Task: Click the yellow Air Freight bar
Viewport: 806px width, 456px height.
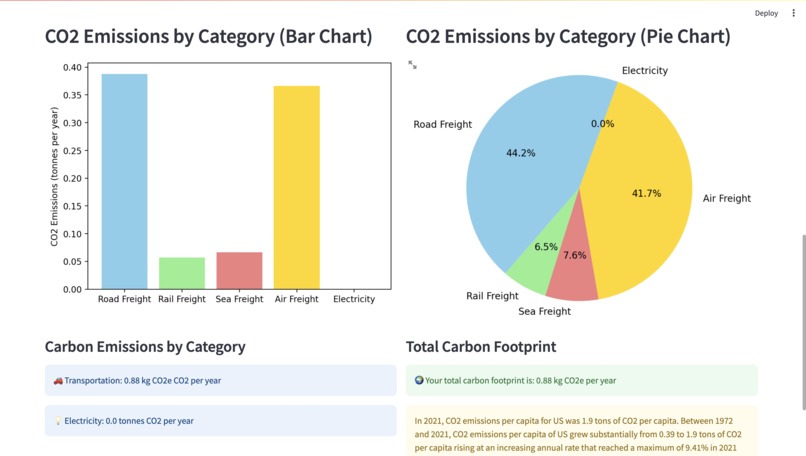Action: 297,188
